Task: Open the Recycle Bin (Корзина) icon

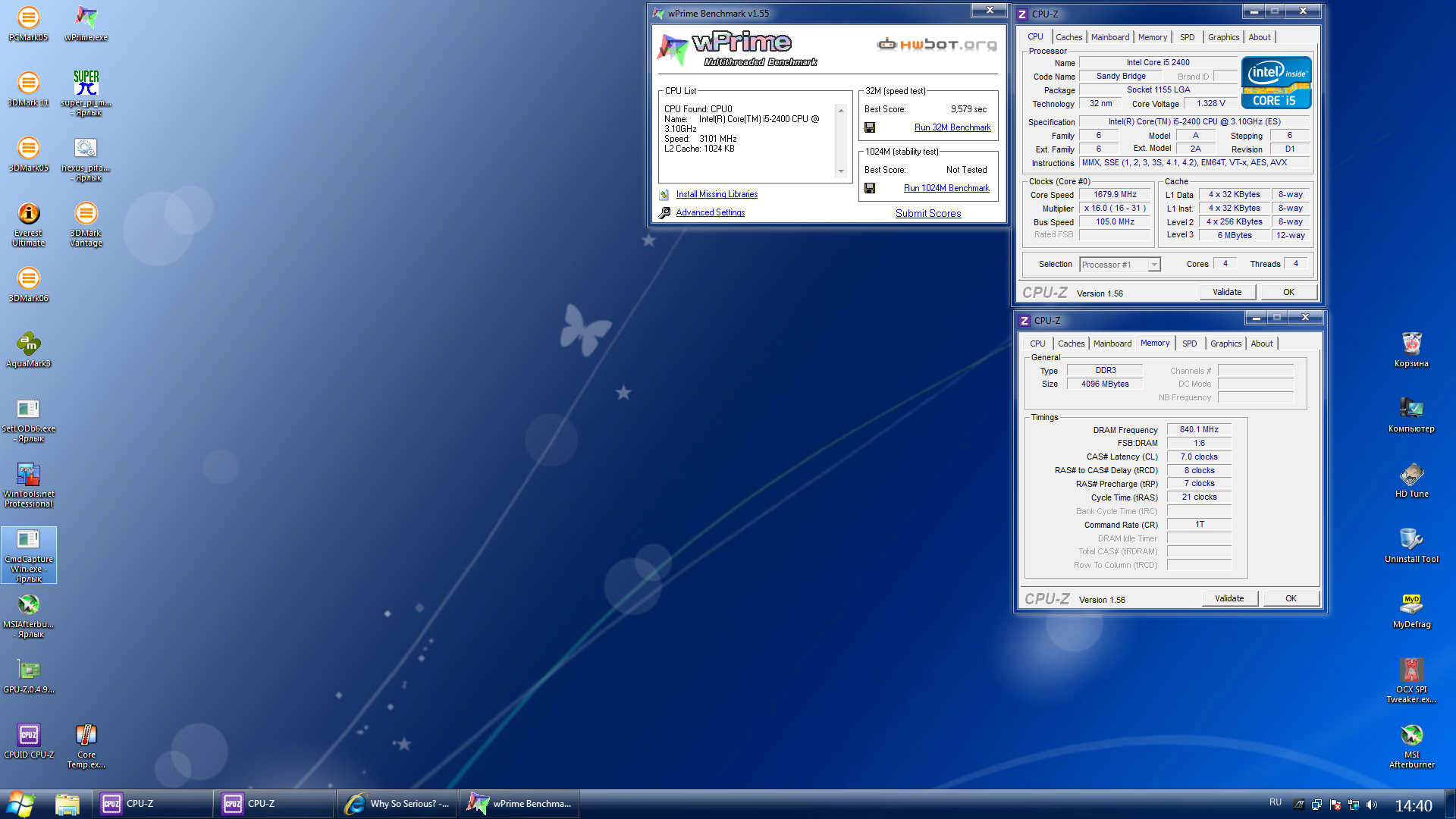Action: point(1411,349)
